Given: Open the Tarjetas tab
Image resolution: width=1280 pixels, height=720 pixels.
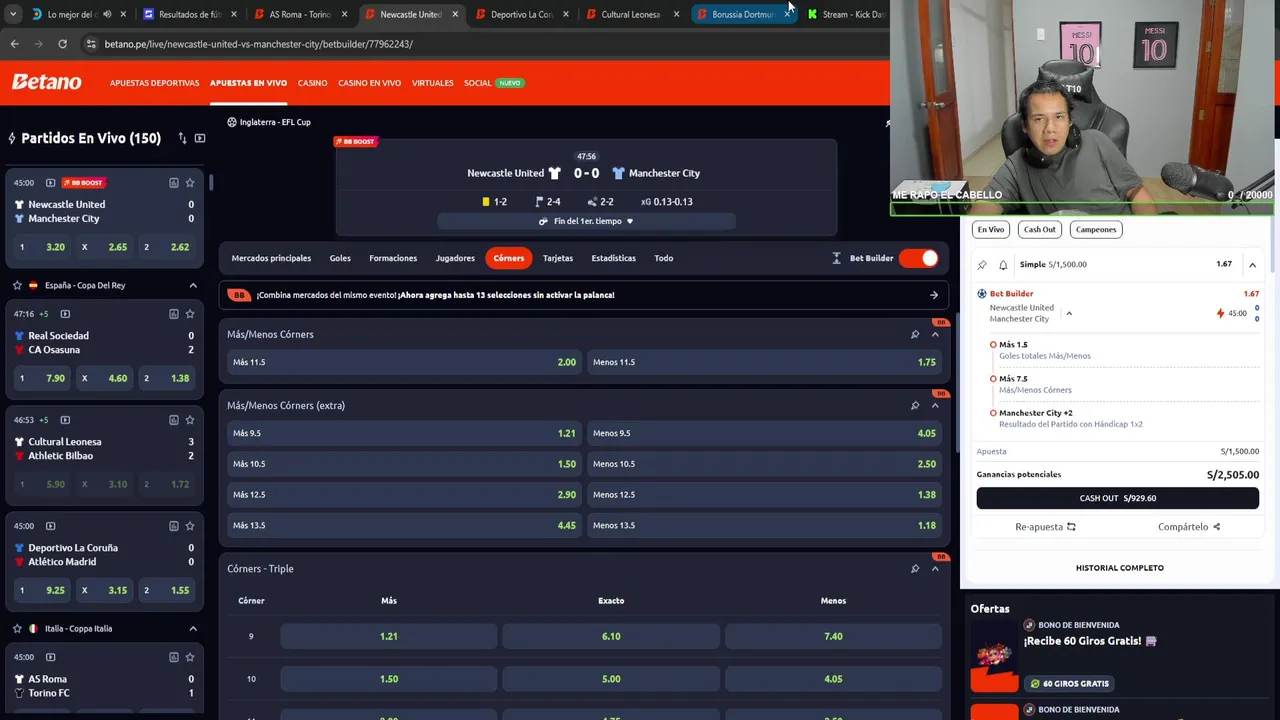Looking at the screenshot, I should tap(558, 258).
